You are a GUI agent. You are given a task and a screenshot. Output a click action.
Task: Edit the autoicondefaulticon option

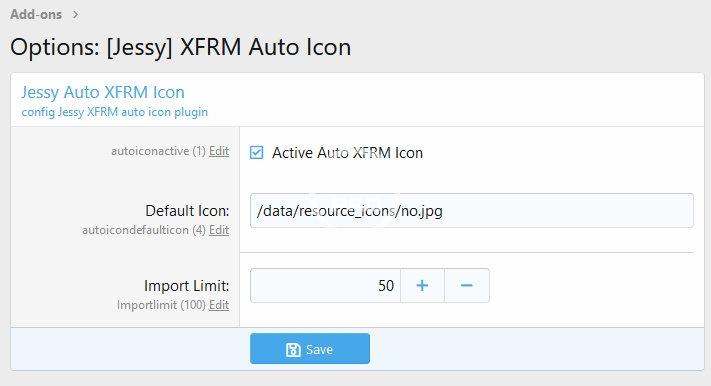pyautogui.click(x=219, y=230)
